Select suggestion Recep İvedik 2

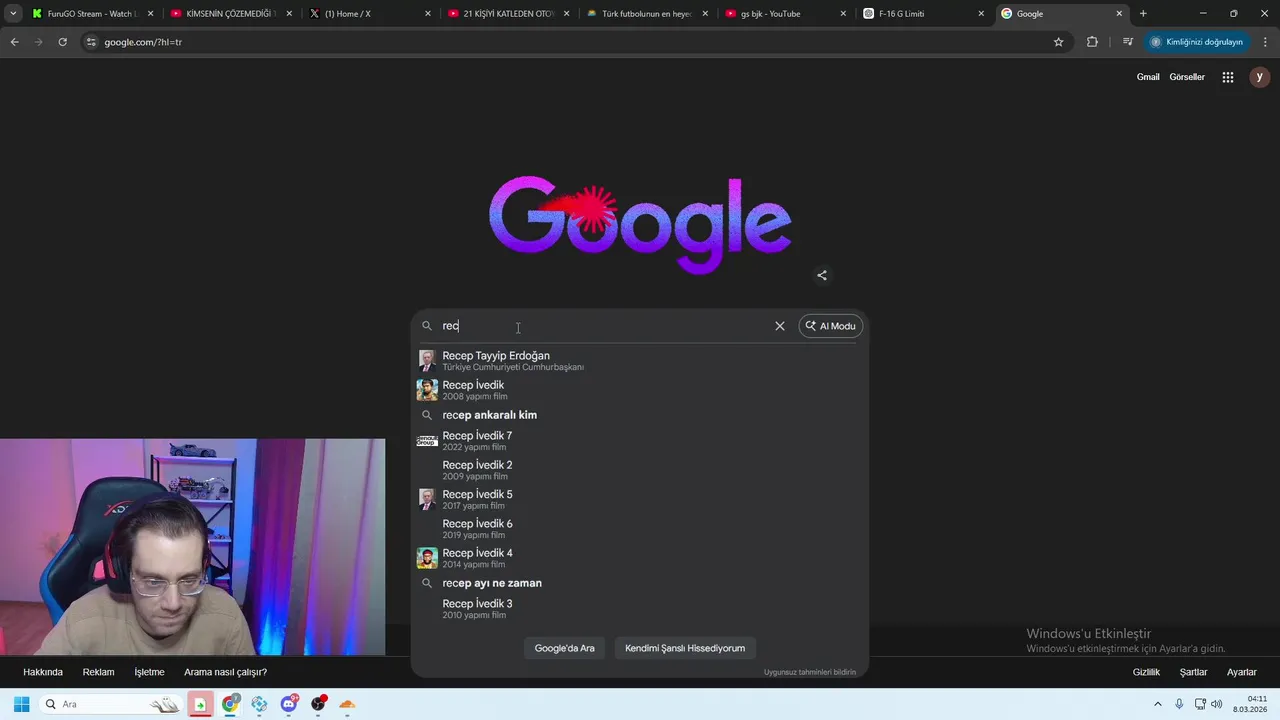640,470
